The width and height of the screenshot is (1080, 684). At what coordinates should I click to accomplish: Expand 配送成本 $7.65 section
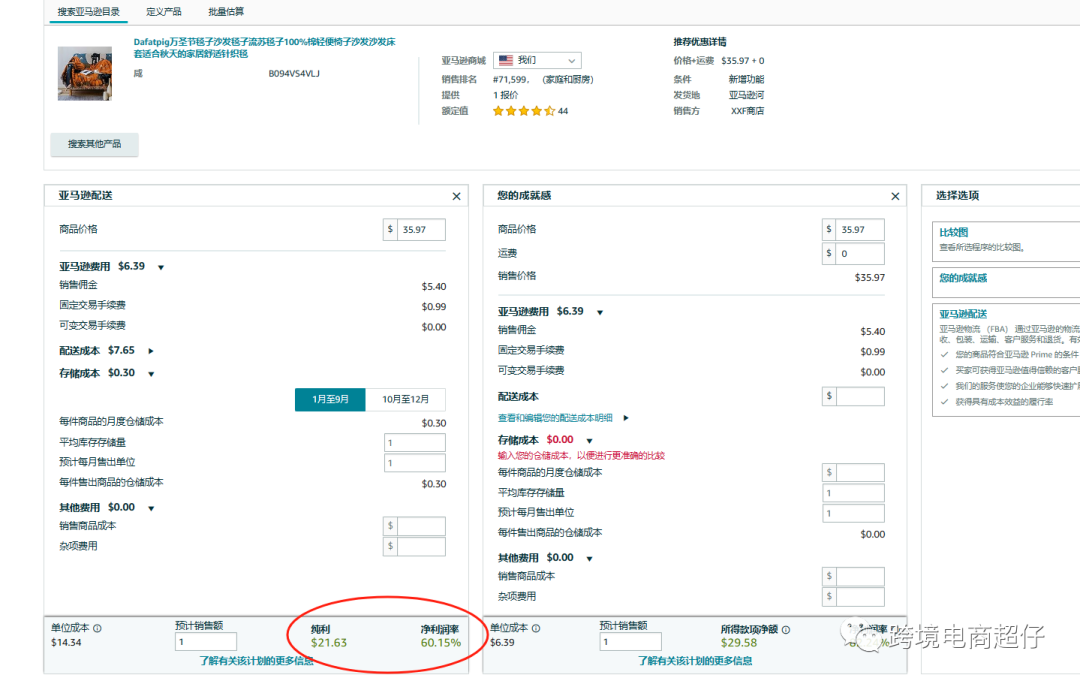pos(151,351)
